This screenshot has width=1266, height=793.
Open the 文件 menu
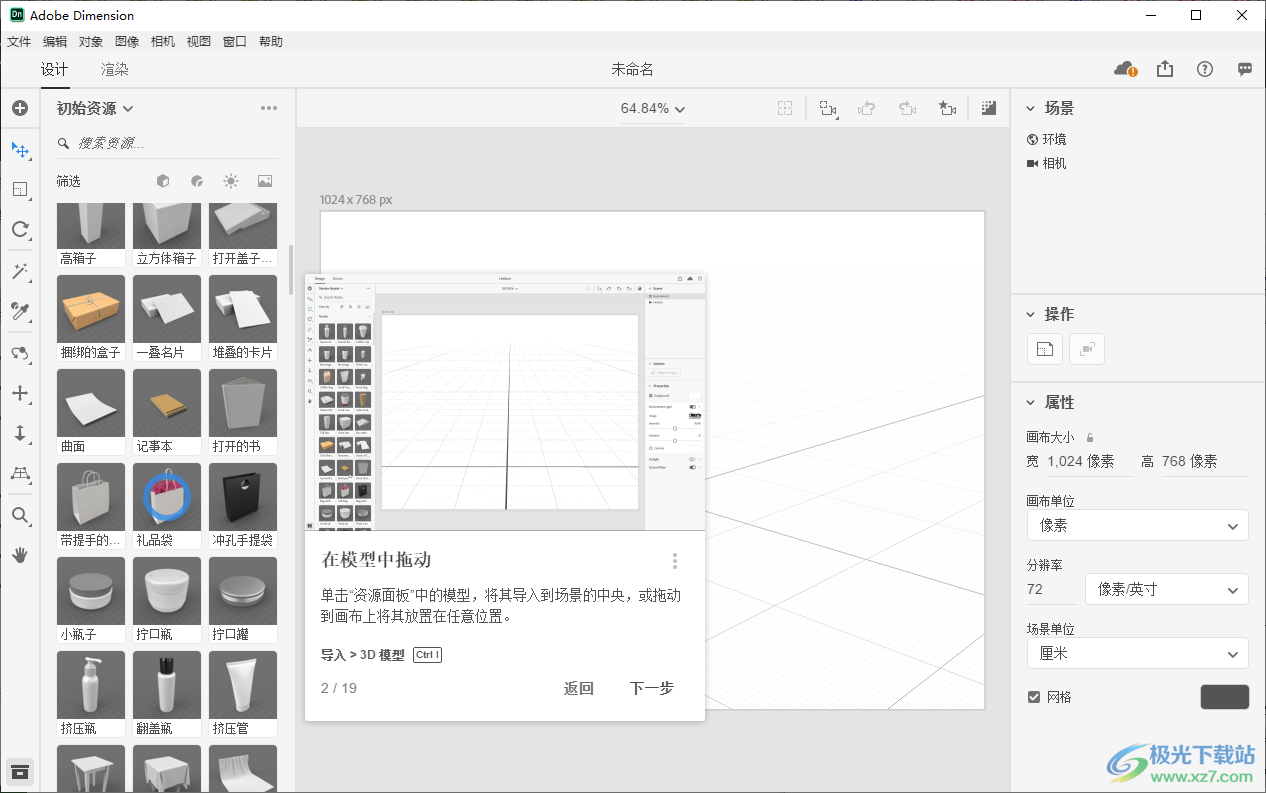(19, 42)
